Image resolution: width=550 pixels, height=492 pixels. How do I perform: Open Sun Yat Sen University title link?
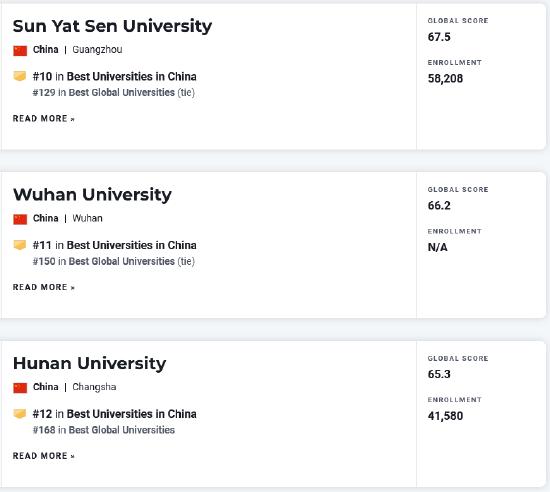click(112, 26)
